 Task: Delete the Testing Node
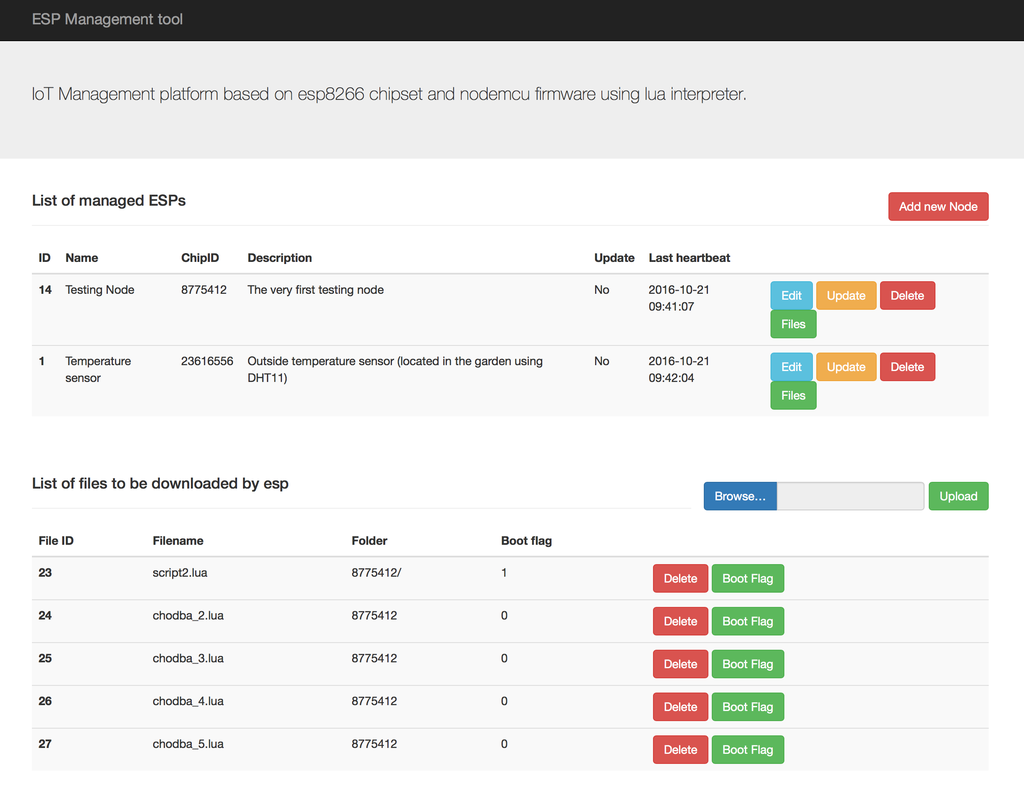click(907, 295)
